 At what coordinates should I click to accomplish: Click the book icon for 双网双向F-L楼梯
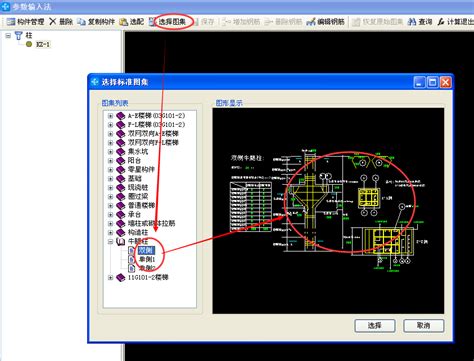121,143
